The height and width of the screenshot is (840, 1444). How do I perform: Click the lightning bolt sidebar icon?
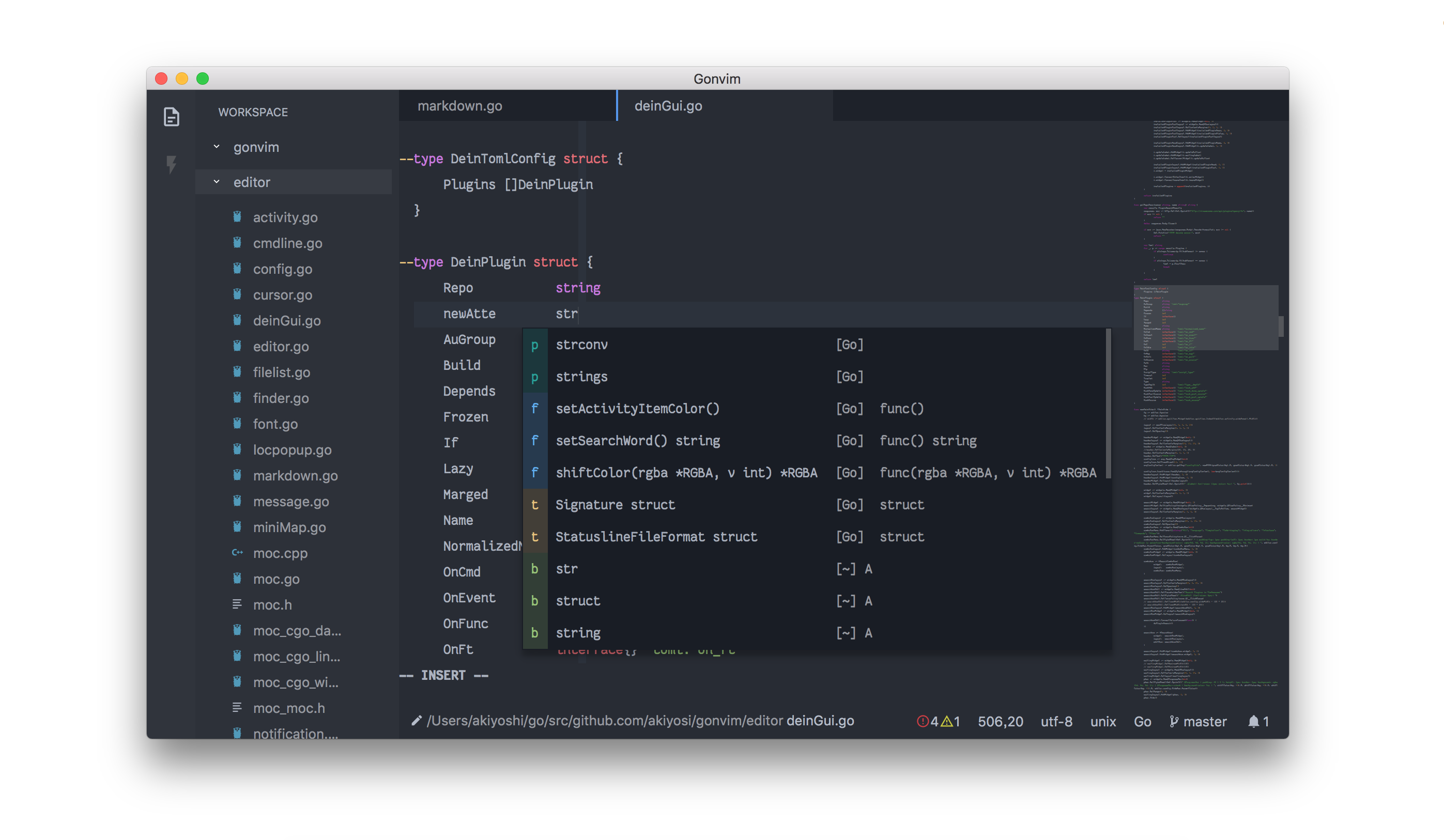point(171,164)
